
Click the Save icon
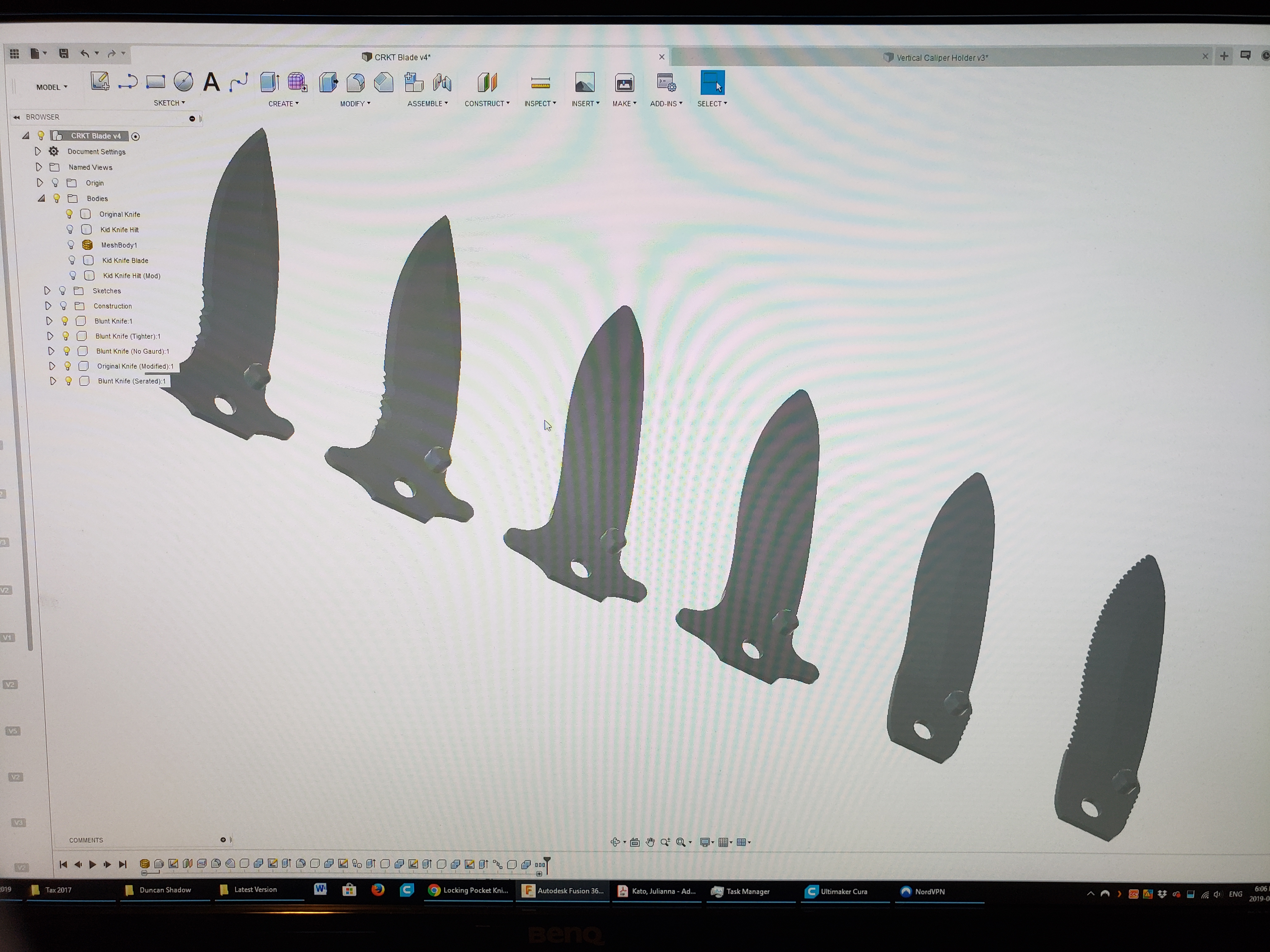coord(64,54)
